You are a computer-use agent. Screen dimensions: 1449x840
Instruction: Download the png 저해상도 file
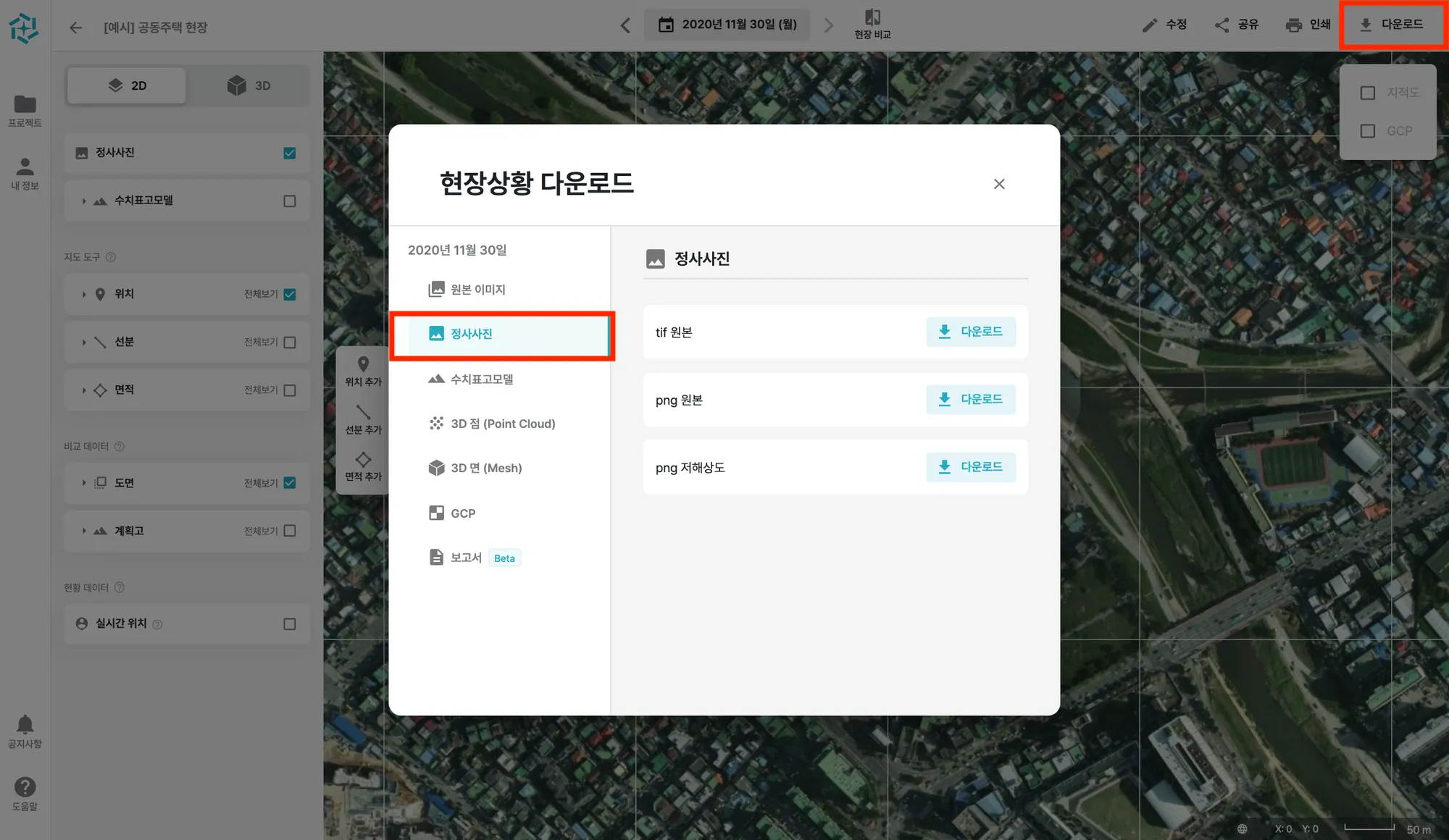tap(970, 467)
